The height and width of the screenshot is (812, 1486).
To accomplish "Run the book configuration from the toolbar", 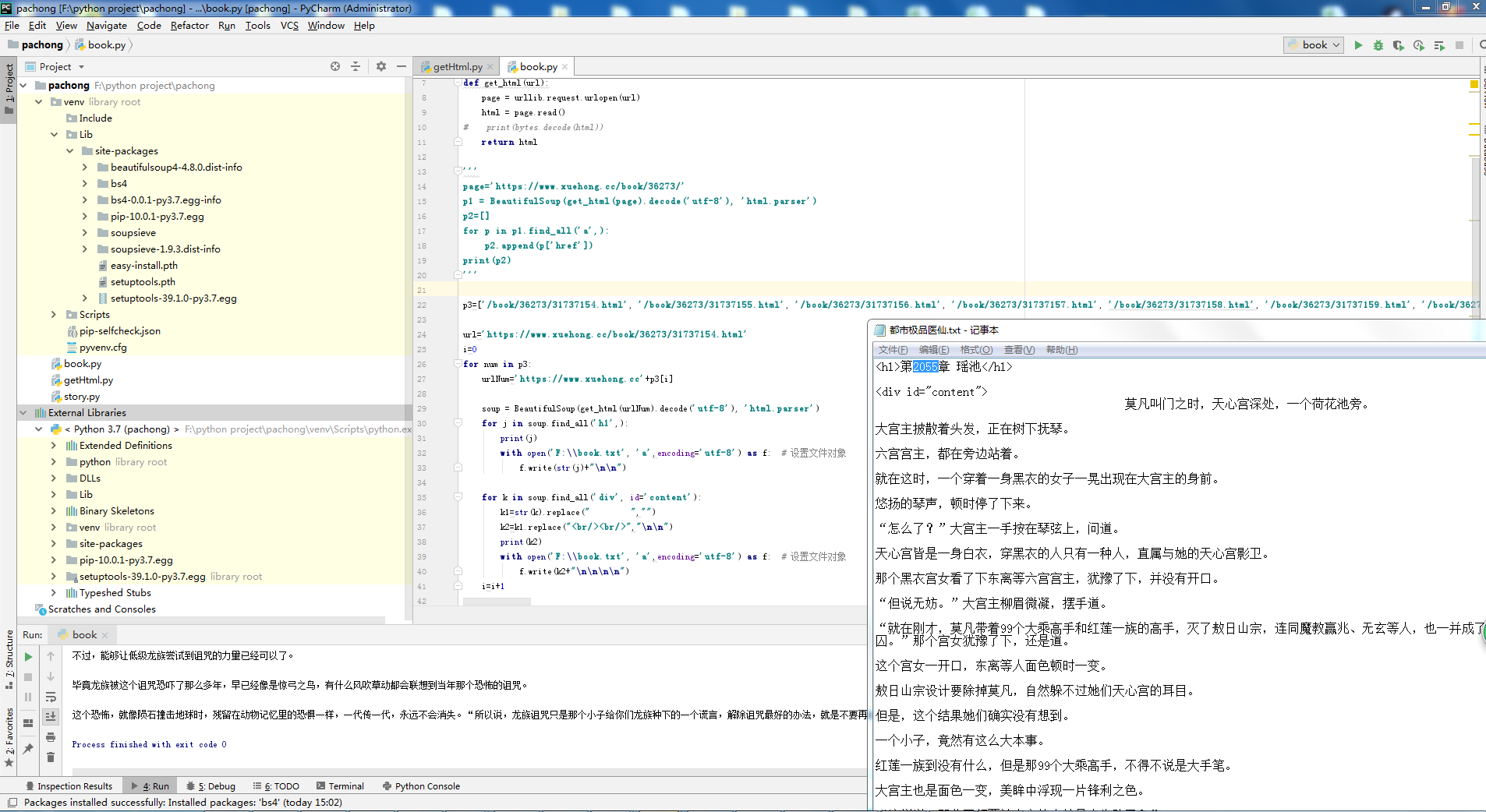I will (x=1358, y=45).
